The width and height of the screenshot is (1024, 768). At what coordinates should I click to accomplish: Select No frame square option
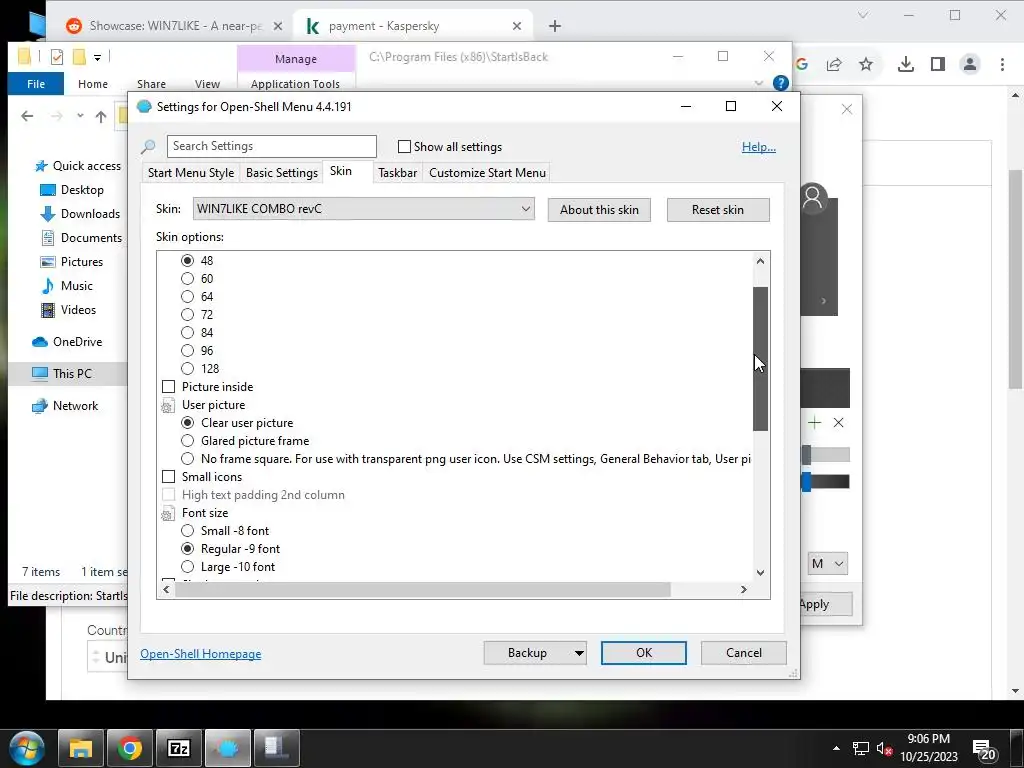tap(187, 458)
